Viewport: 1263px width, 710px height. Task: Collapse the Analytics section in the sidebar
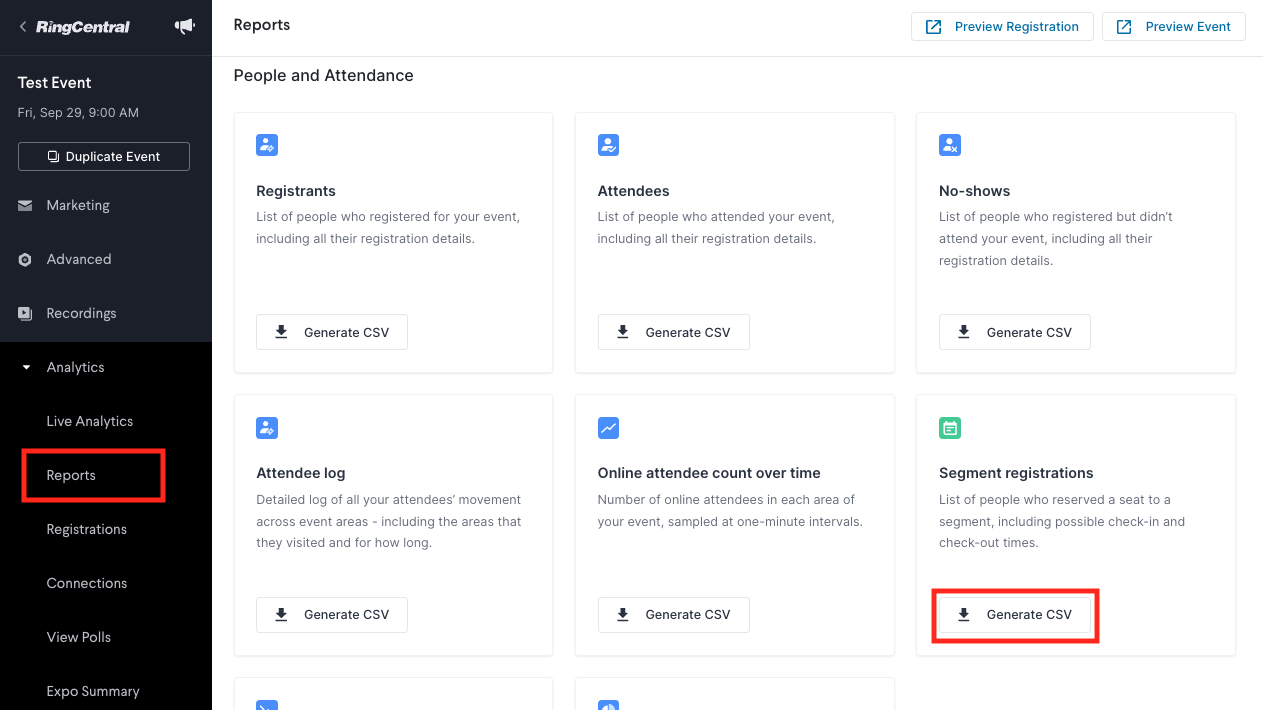click(27, 368)
